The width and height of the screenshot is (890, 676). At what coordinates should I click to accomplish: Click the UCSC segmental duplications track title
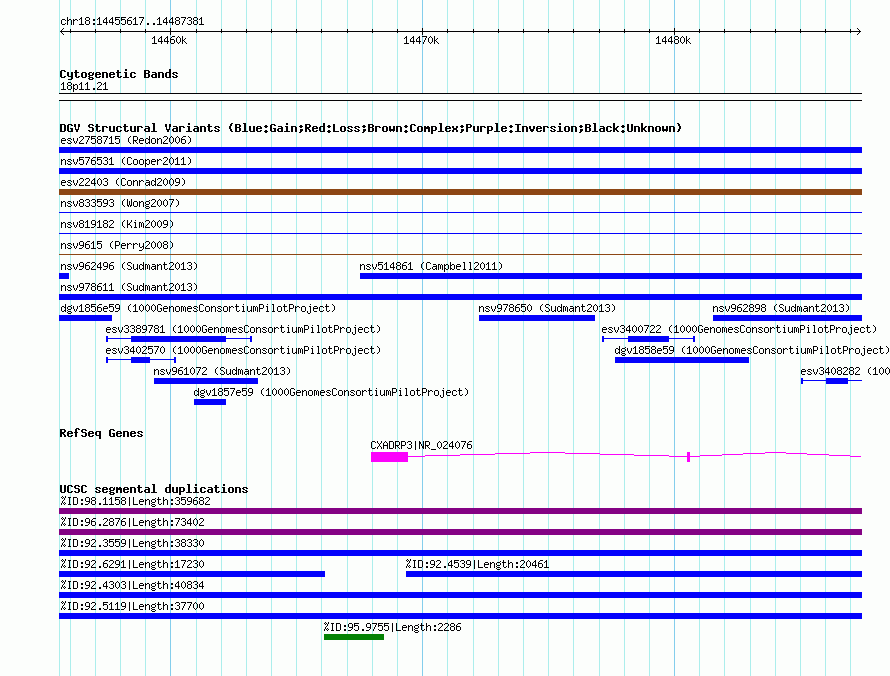154,489
